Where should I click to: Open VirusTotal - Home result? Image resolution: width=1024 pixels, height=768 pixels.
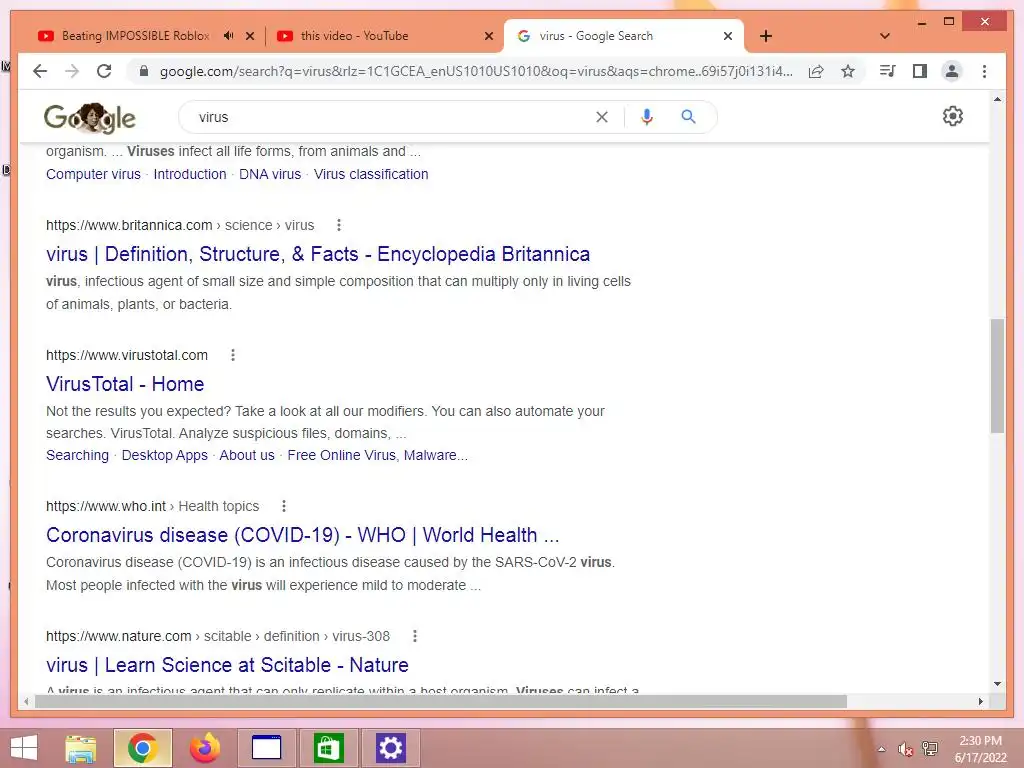125,384
